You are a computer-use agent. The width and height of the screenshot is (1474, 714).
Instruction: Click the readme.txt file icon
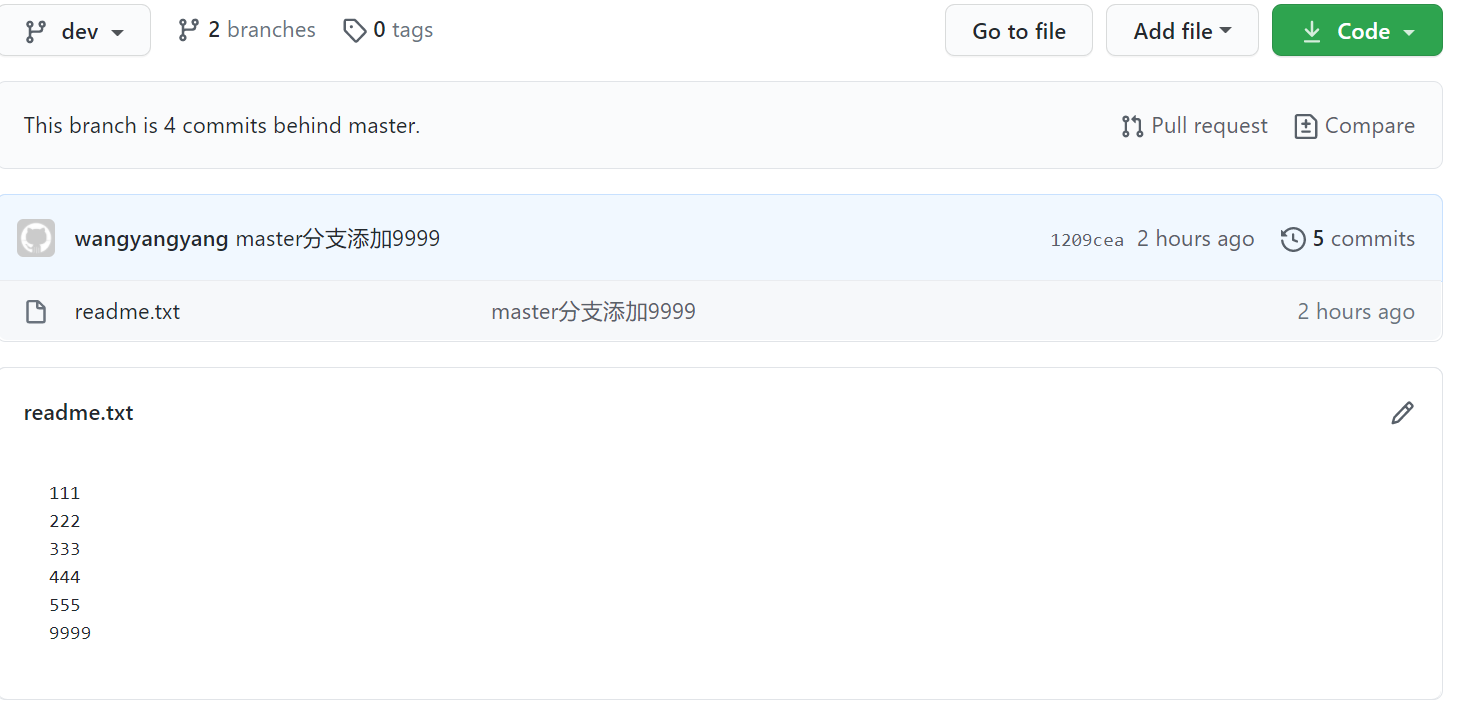tap(36, 312)
